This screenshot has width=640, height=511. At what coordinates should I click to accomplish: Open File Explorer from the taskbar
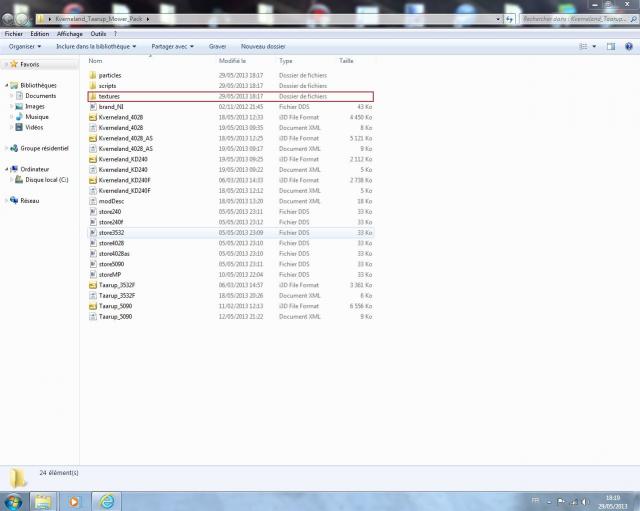43,502
